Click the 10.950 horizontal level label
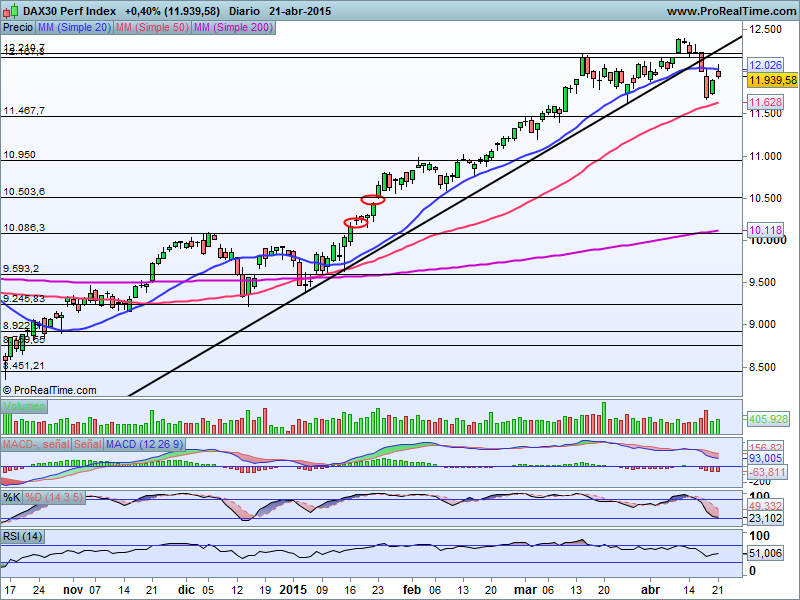Viewport: 800px width, 600px height. (19, 155)
